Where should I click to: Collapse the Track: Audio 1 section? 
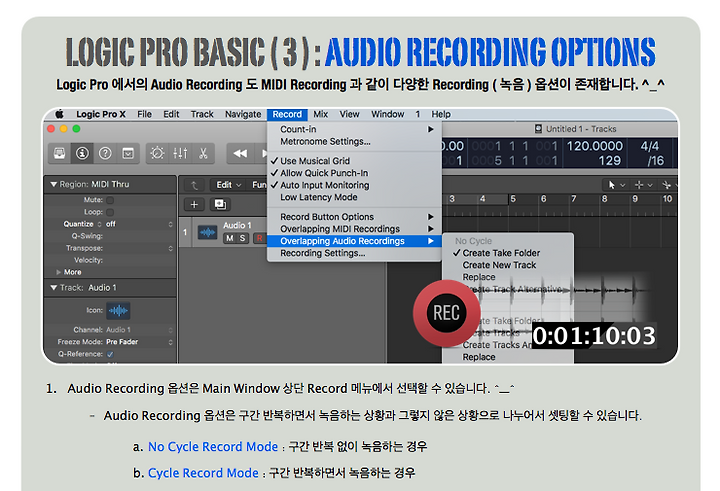tap(54, 288)
